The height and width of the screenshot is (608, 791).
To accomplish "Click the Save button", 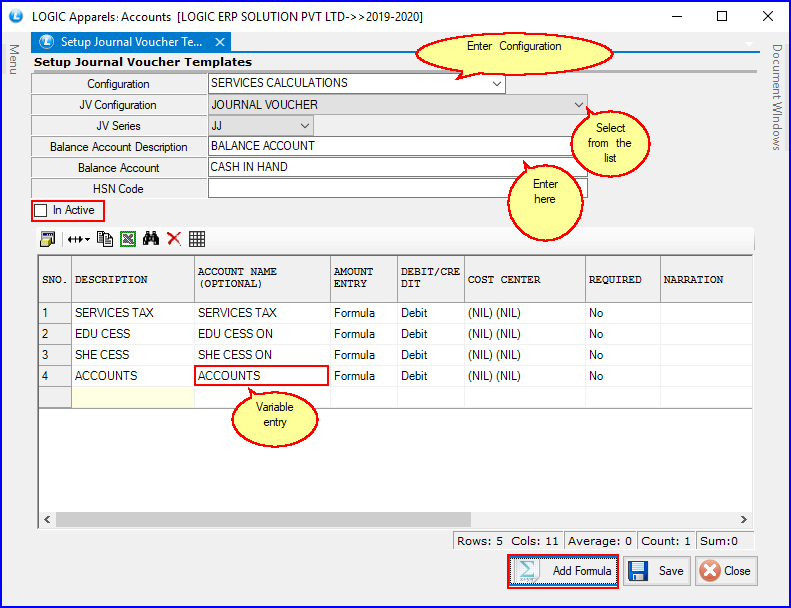I will pyautogui.click(x=657, y=571).
